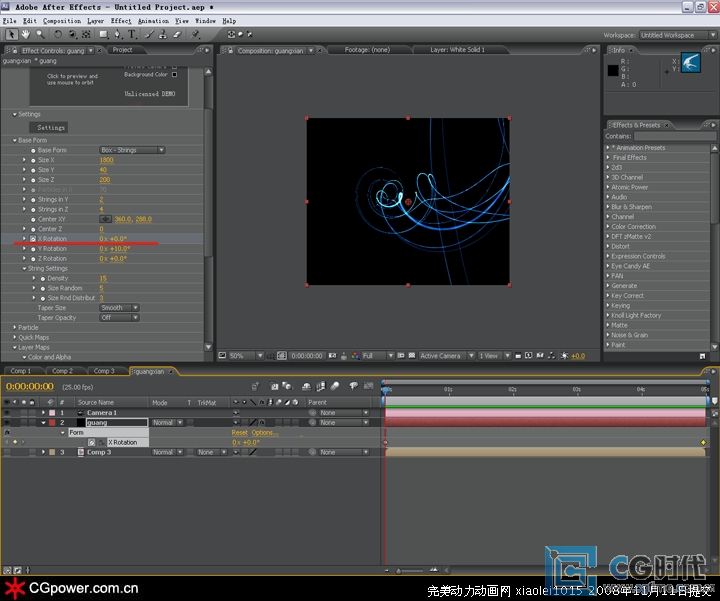Open the Edit menu
The width and height of the screenshot is (720, 601).
pos(30,21)
